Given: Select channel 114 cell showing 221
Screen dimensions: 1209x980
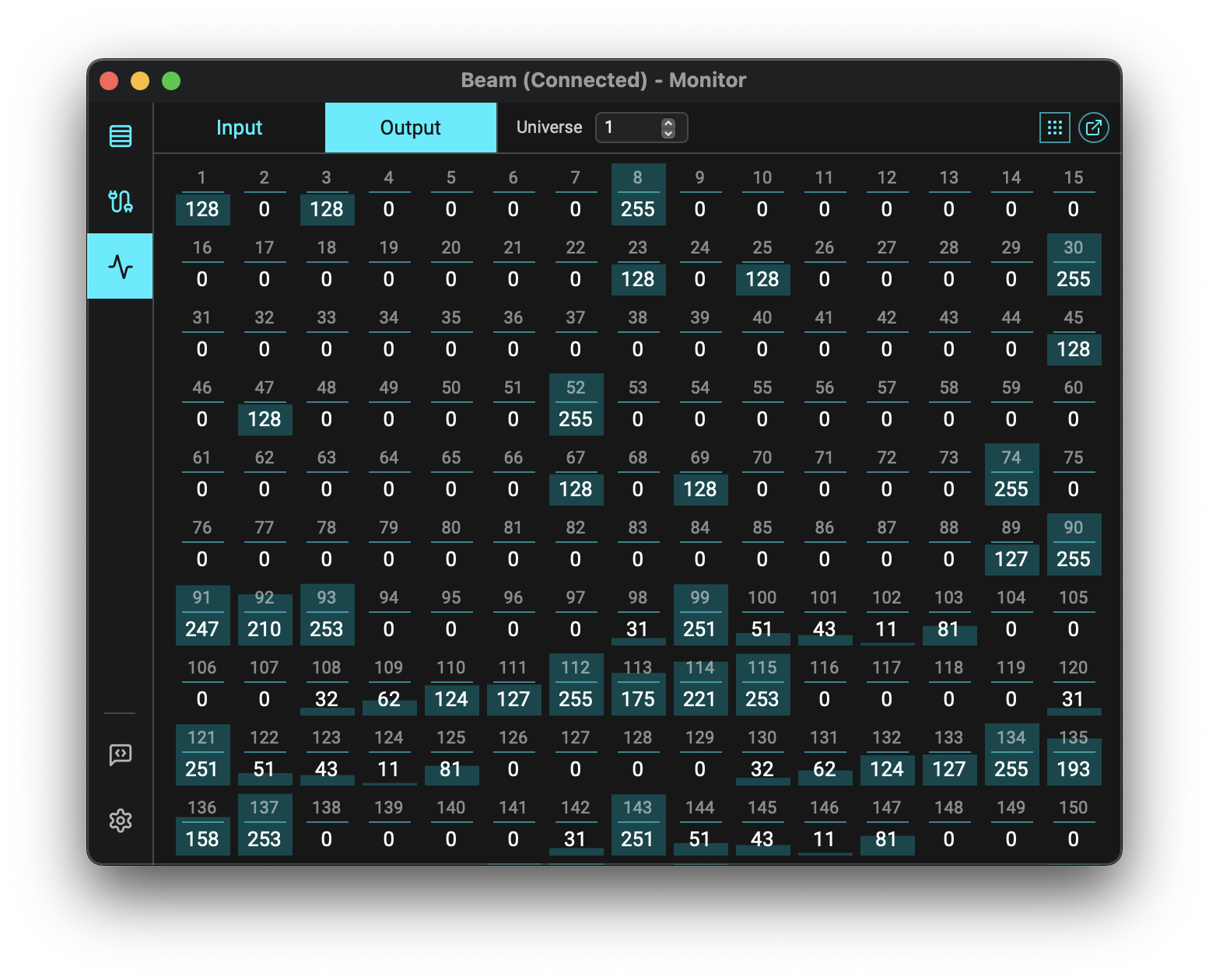Looking at the screenshot, I should [700, 684].
